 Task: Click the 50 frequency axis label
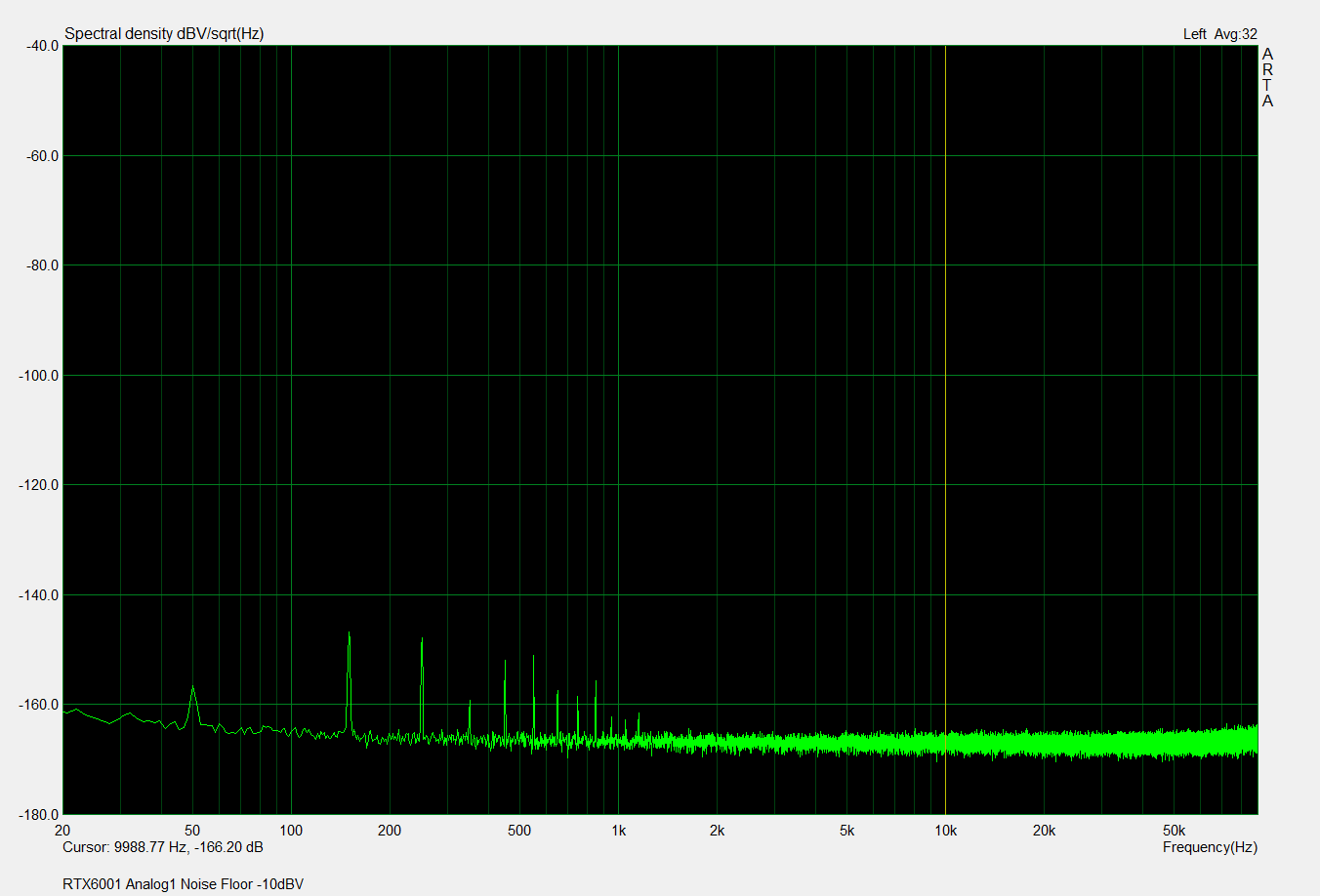click(x=192, y=831)
